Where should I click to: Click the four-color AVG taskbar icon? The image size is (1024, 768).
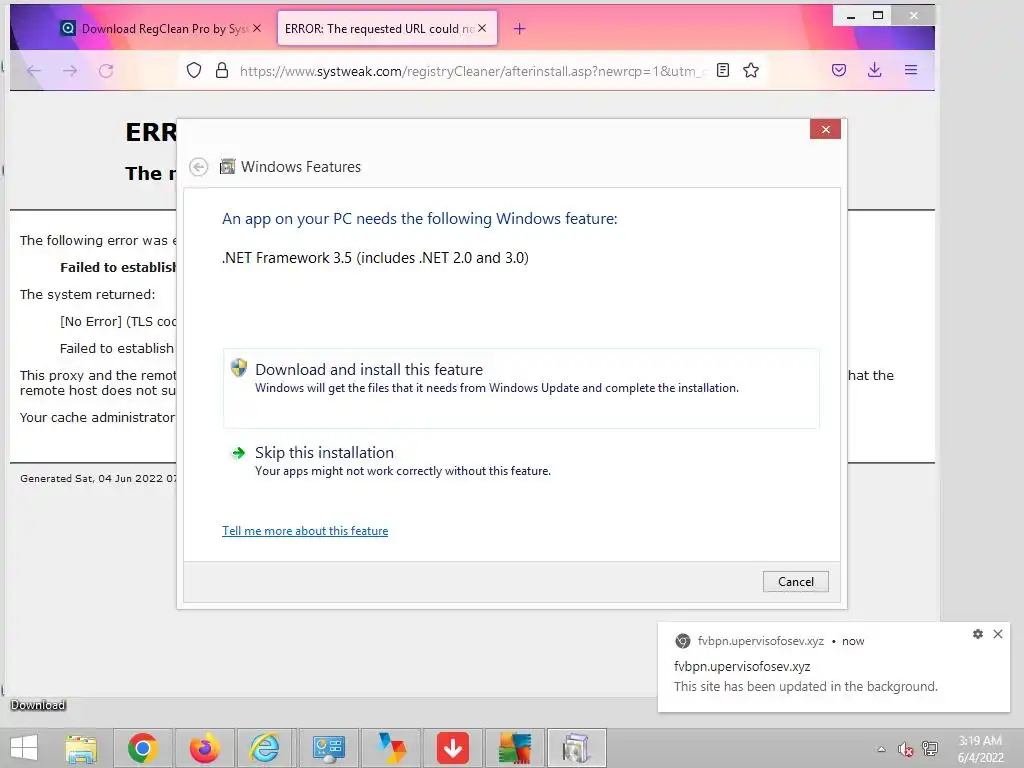tap(515, 748)
